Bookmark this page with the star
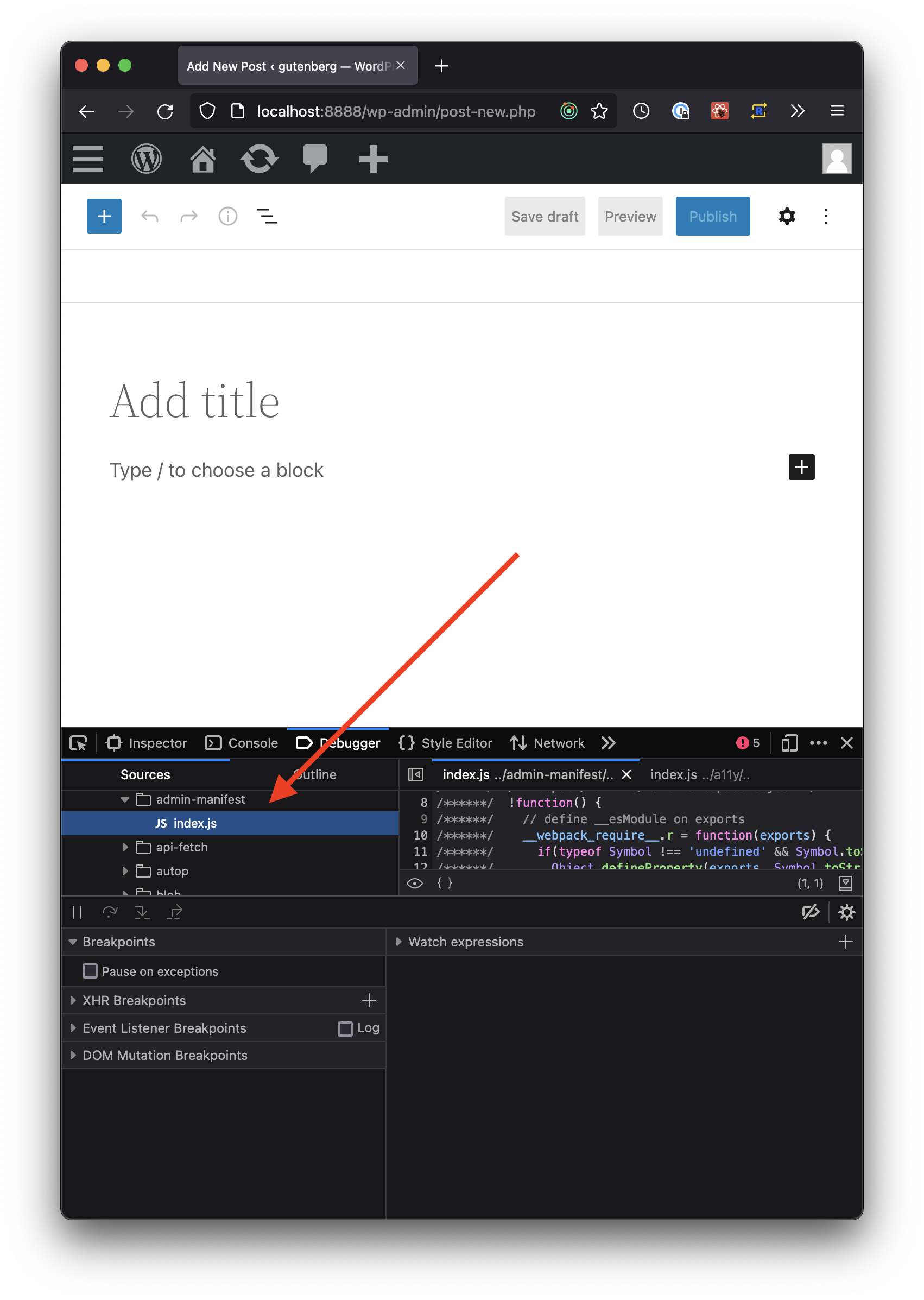 (599, 111)
